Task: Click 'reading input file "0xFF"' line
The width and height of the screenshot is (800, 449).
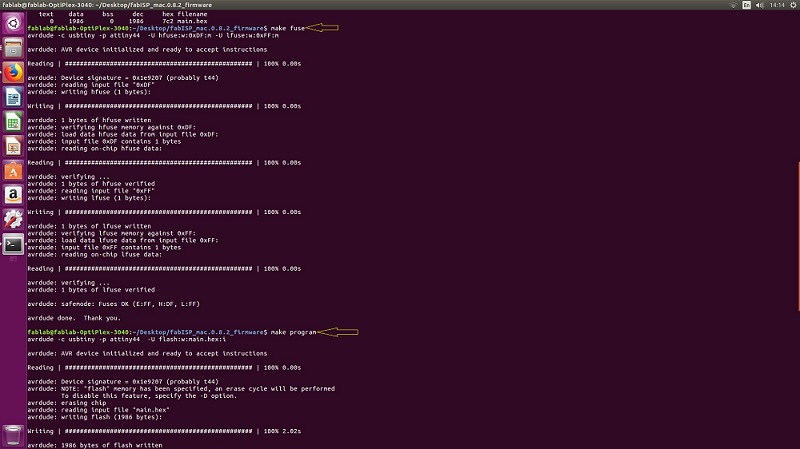Action: 91,191
